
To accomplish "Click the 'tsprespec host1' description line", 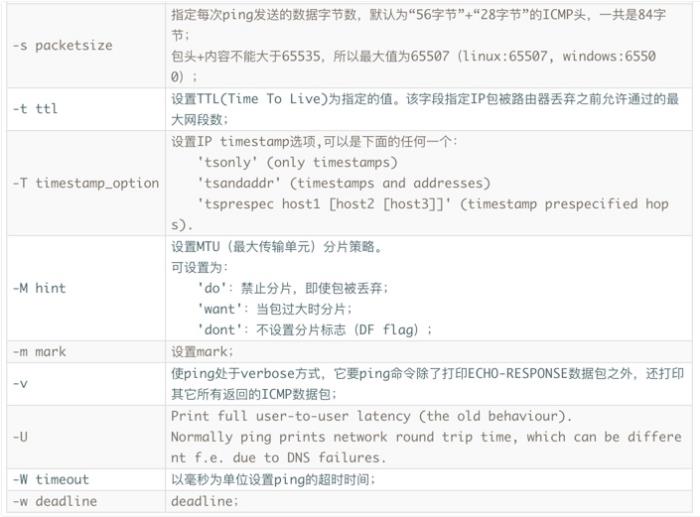I will tap(433, 204).
